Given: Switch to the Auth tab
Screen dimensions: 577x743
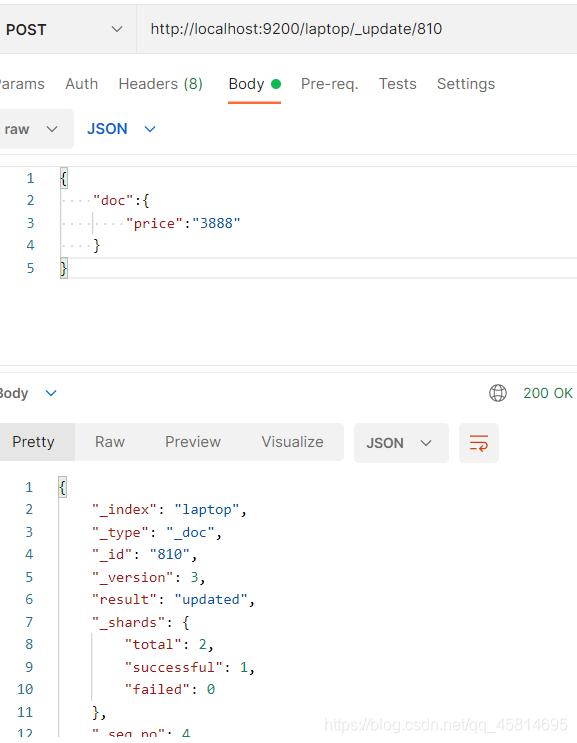Looking at the screenshot, I should 81,84.
